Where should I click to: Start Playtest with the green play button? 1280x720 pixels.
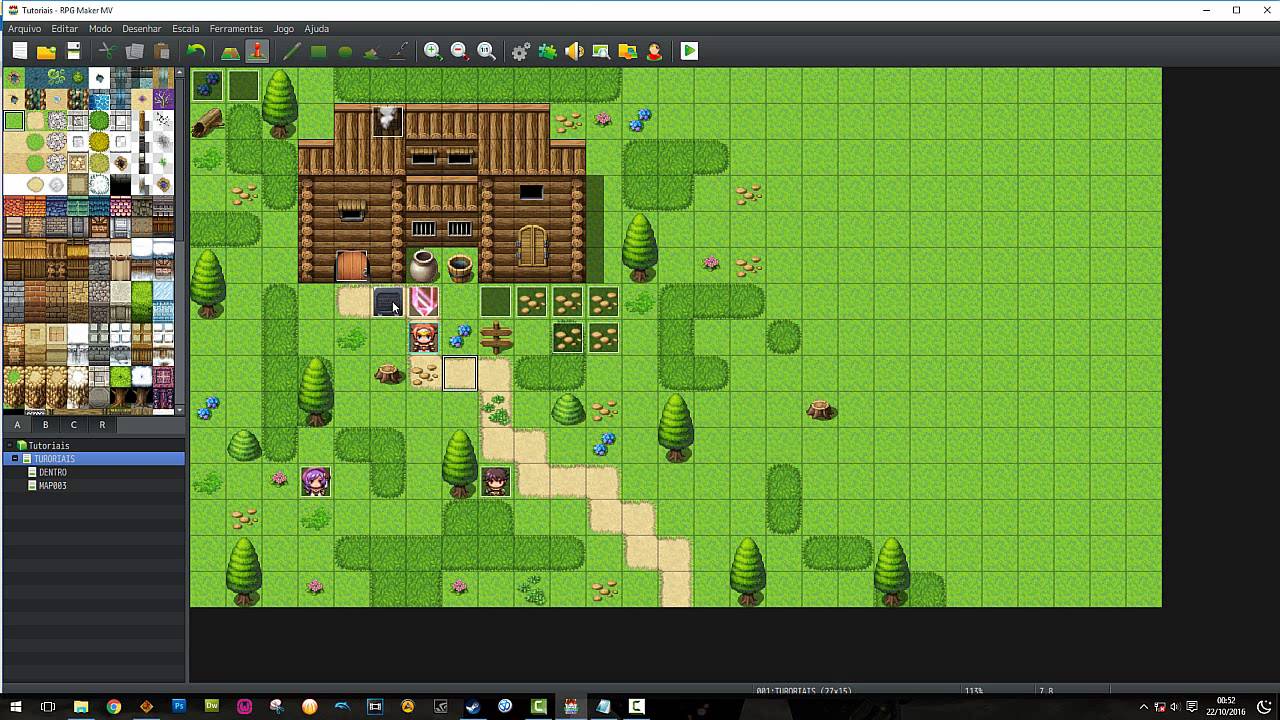689,51
